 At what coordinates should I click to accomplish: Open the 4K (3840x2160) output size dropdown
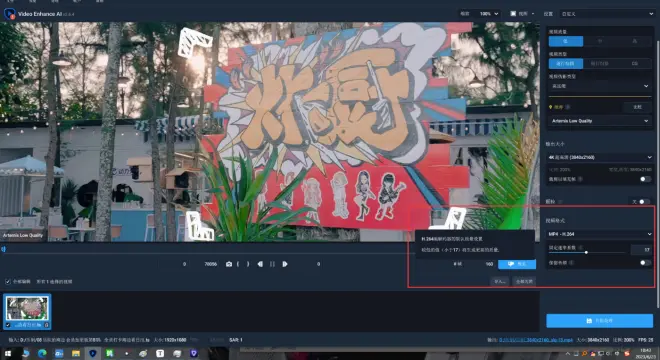[x=600, y=157]
